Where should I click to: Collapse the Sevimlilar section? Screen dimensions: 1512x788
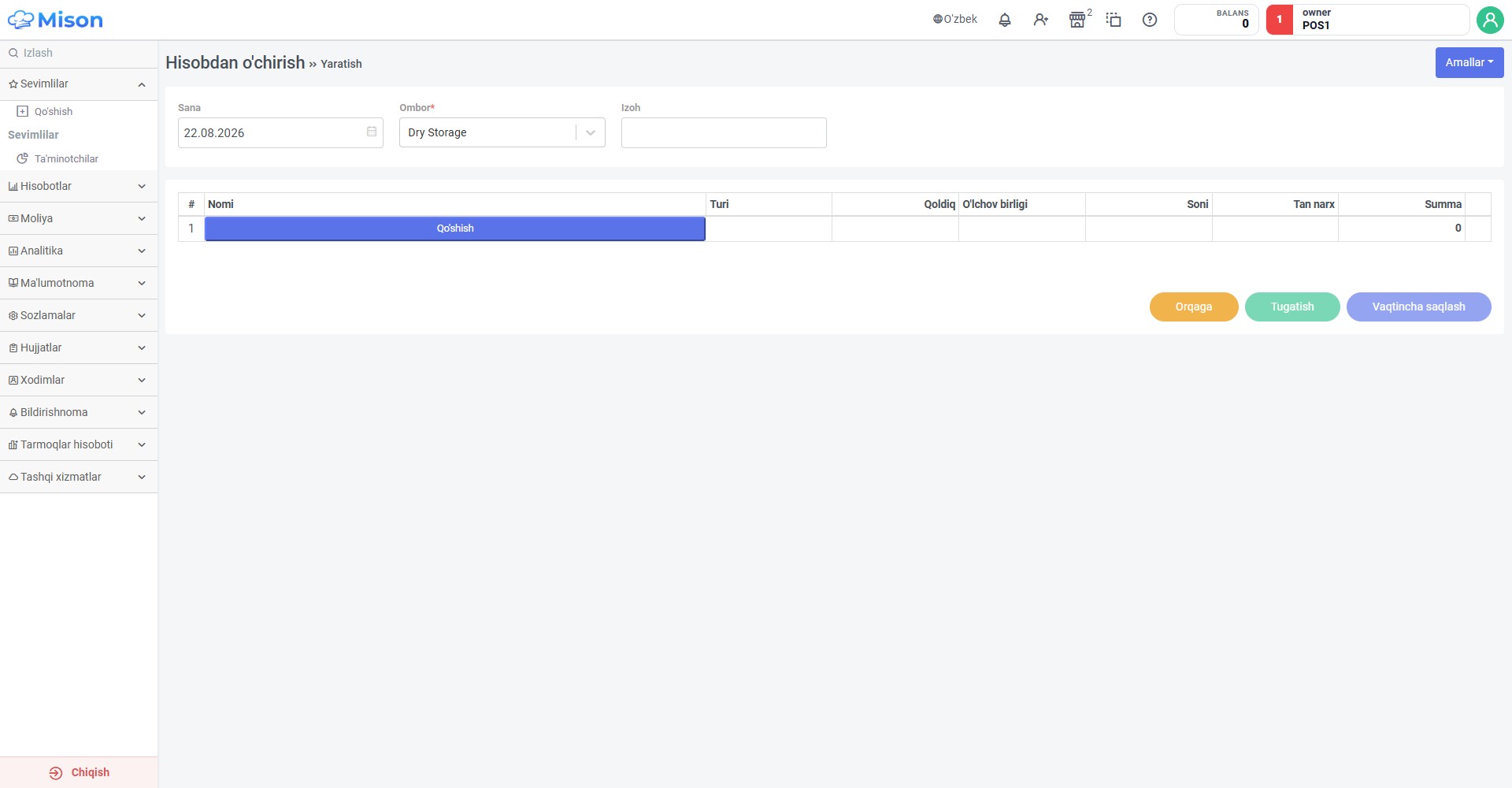point(79,84)
